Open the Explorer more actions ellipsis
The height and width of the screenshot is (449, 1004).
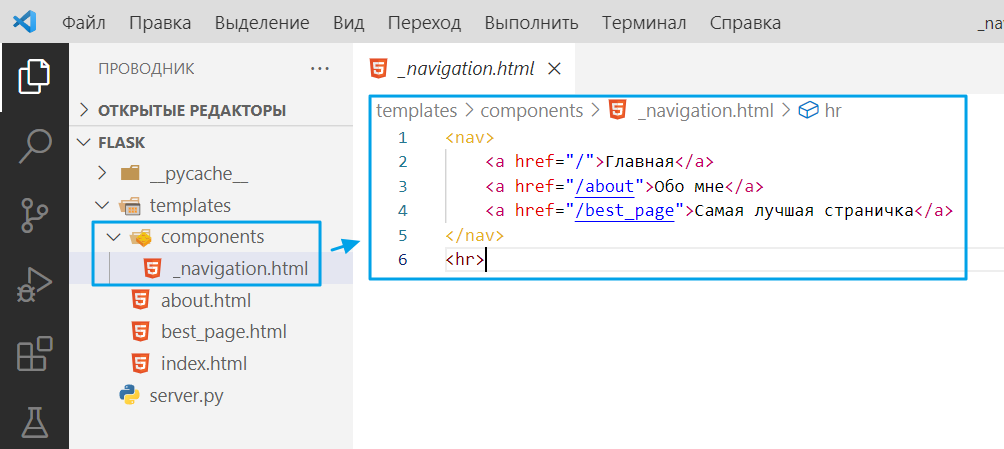point(320,69)
